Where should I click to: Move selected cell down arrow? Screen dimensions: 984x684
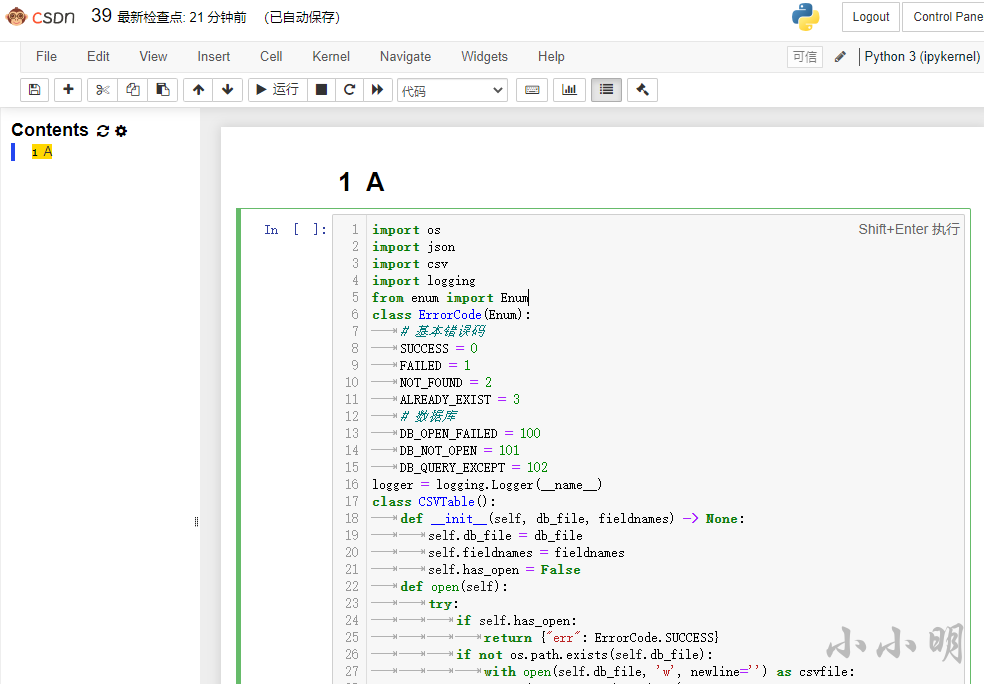[x=228, y=90]
